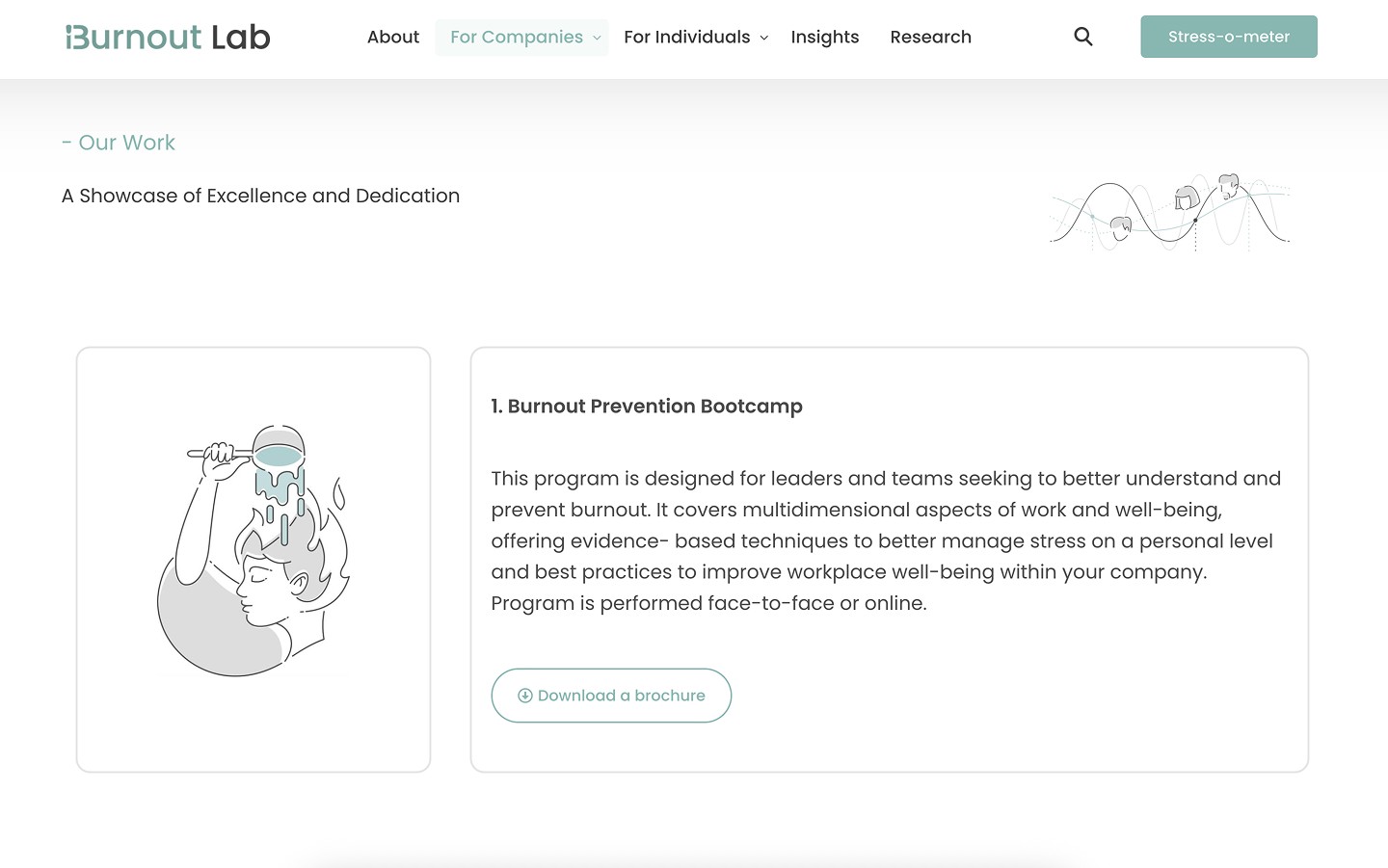
Task: Expand the For Individuals chevron
Action: [x=764, y=38]
